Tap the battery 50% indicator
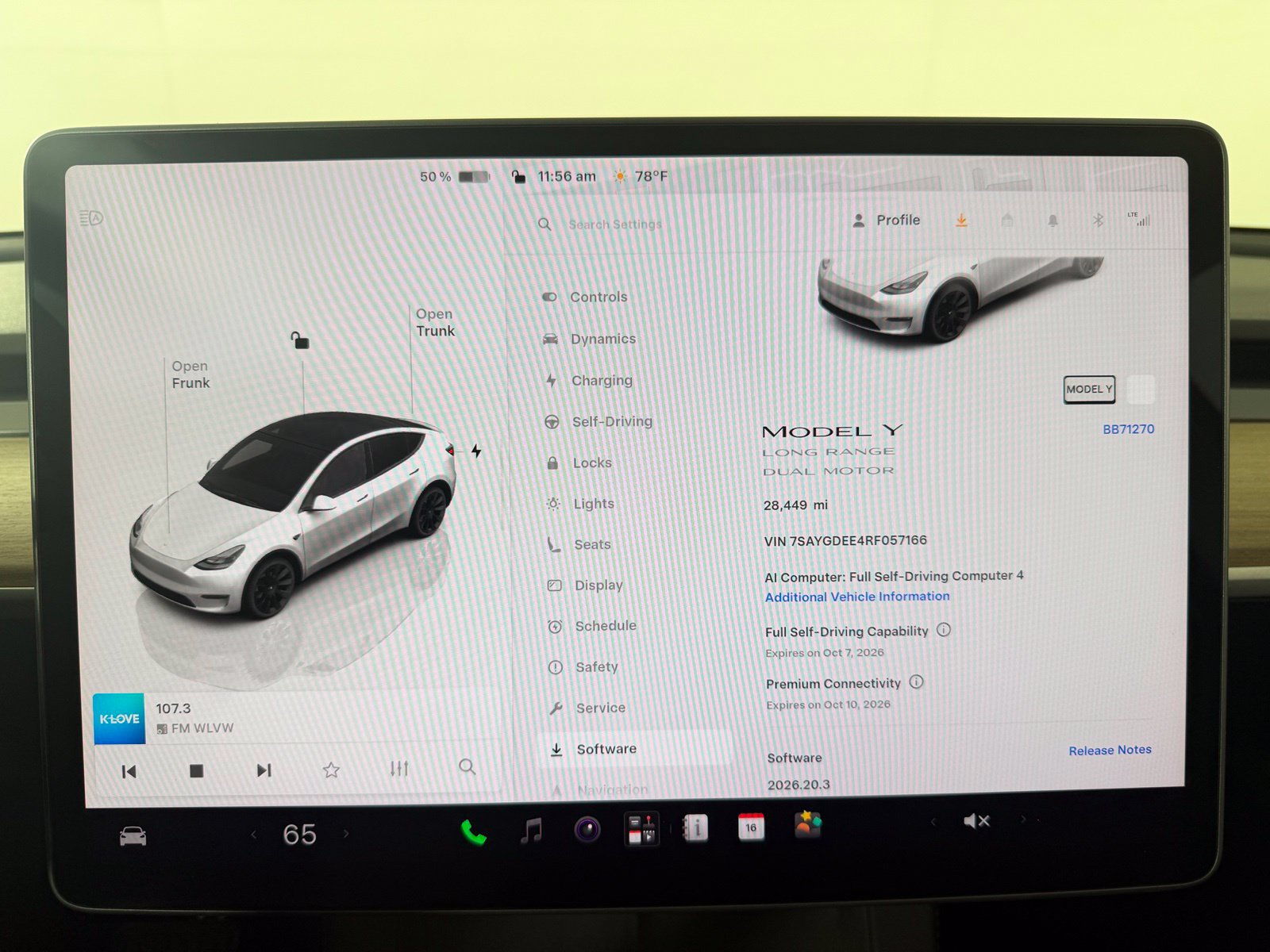The height and width of the screenshot is (952, 1270). [x=454, y=176]
